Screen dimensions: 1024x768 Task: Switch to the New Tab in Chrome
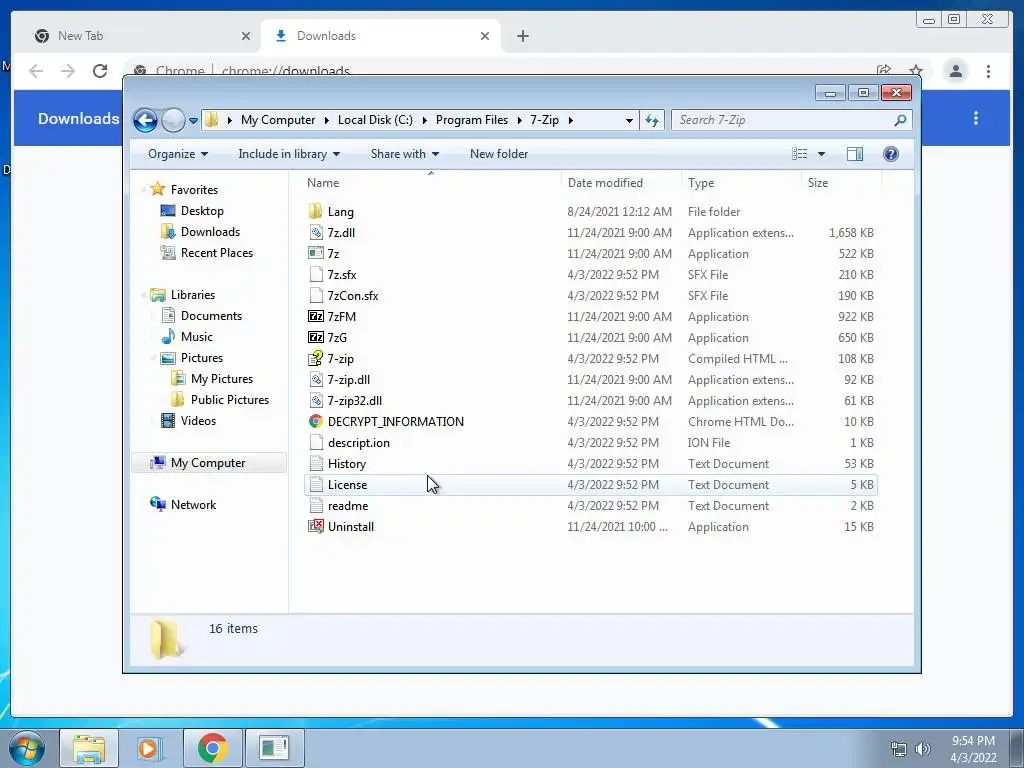point(140,36)
